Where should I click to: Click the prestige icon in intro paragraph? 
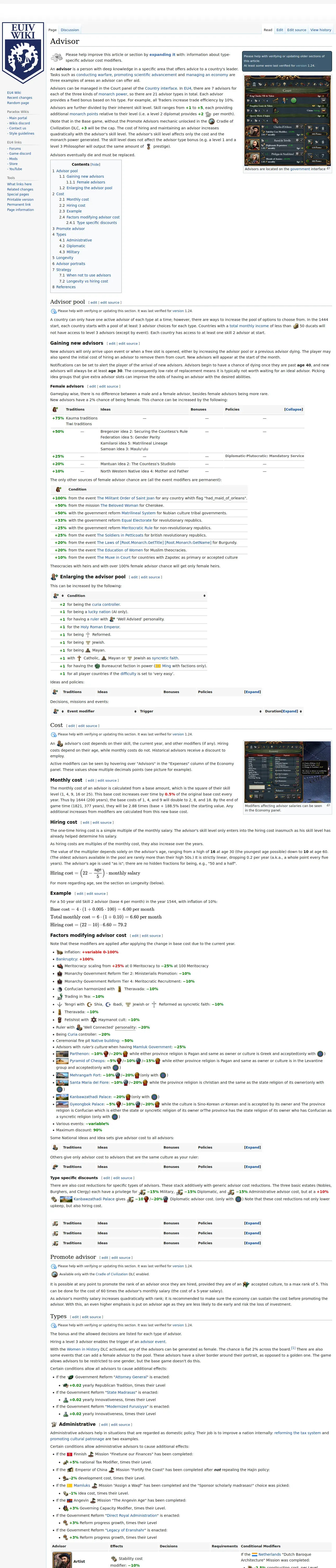tap(149, 146)
